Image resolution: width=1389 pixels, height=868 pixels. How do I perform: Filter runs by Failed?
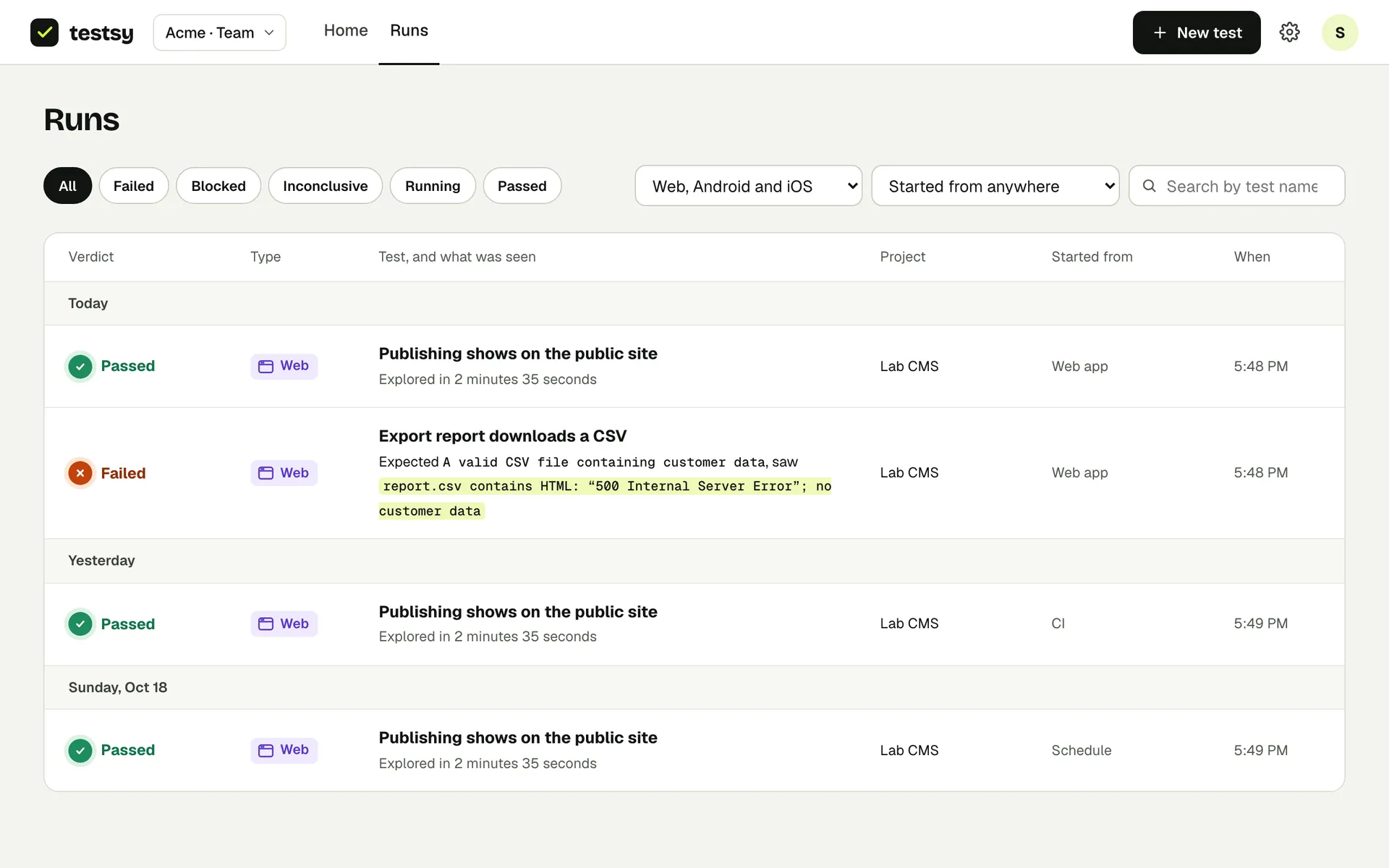[134, 186]
